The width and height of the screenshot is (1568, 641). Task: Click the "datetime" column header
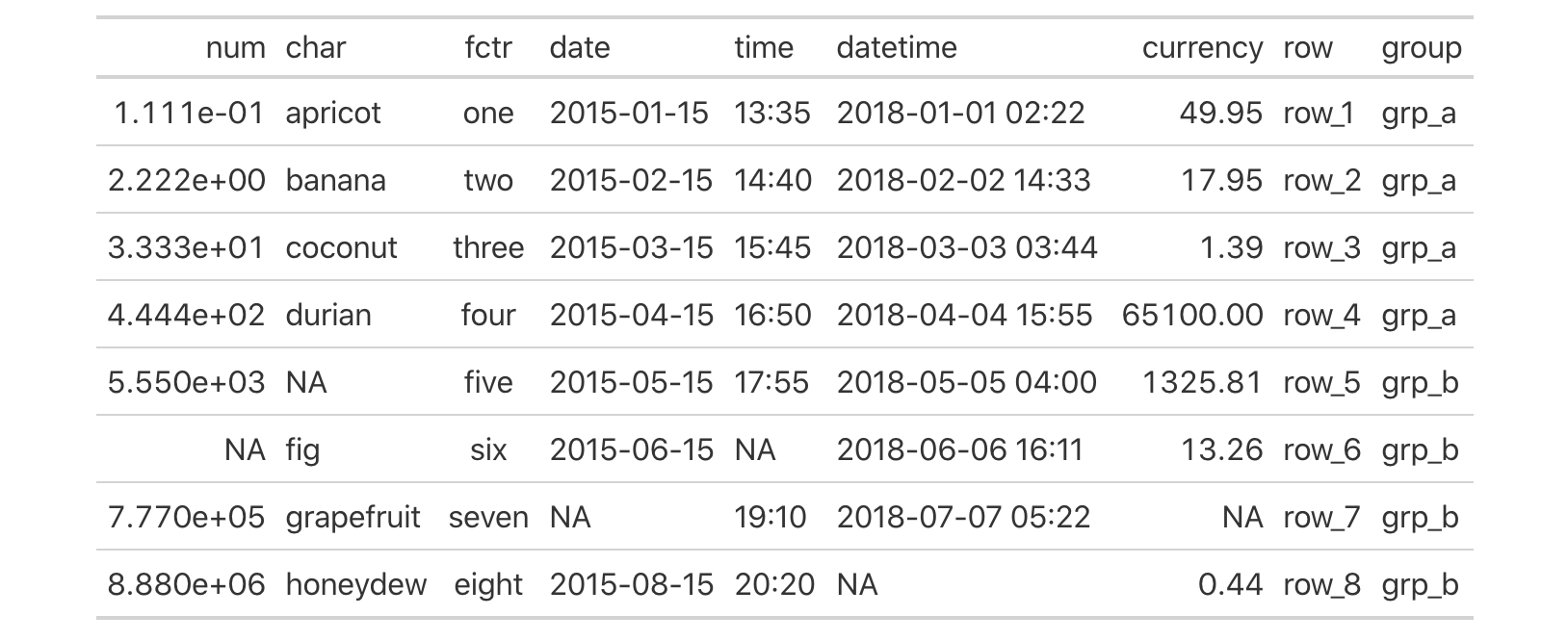(x=896, y=48)
